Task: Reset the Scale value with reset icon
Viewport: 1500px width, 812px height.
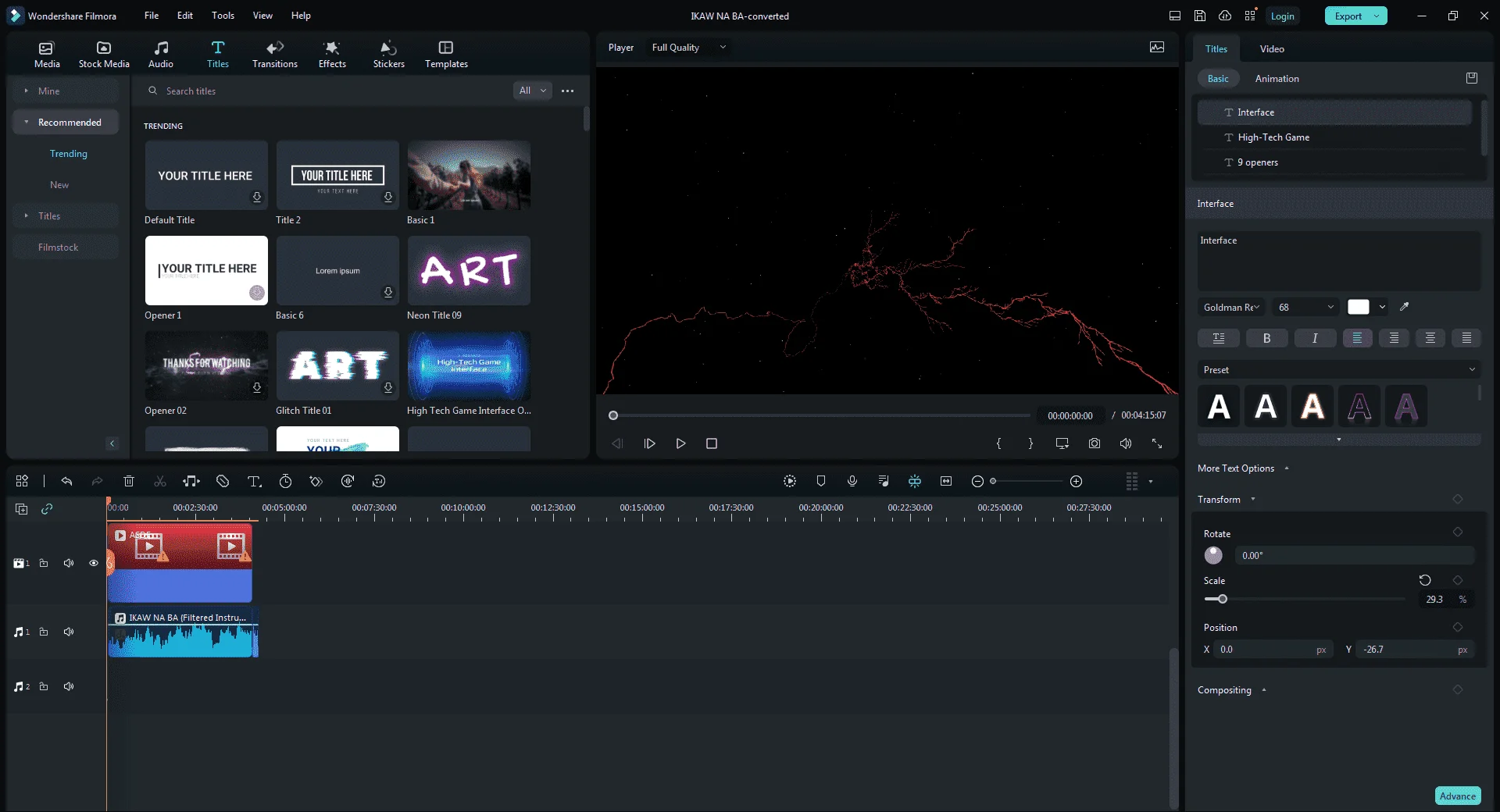Action: (1425, 580)
